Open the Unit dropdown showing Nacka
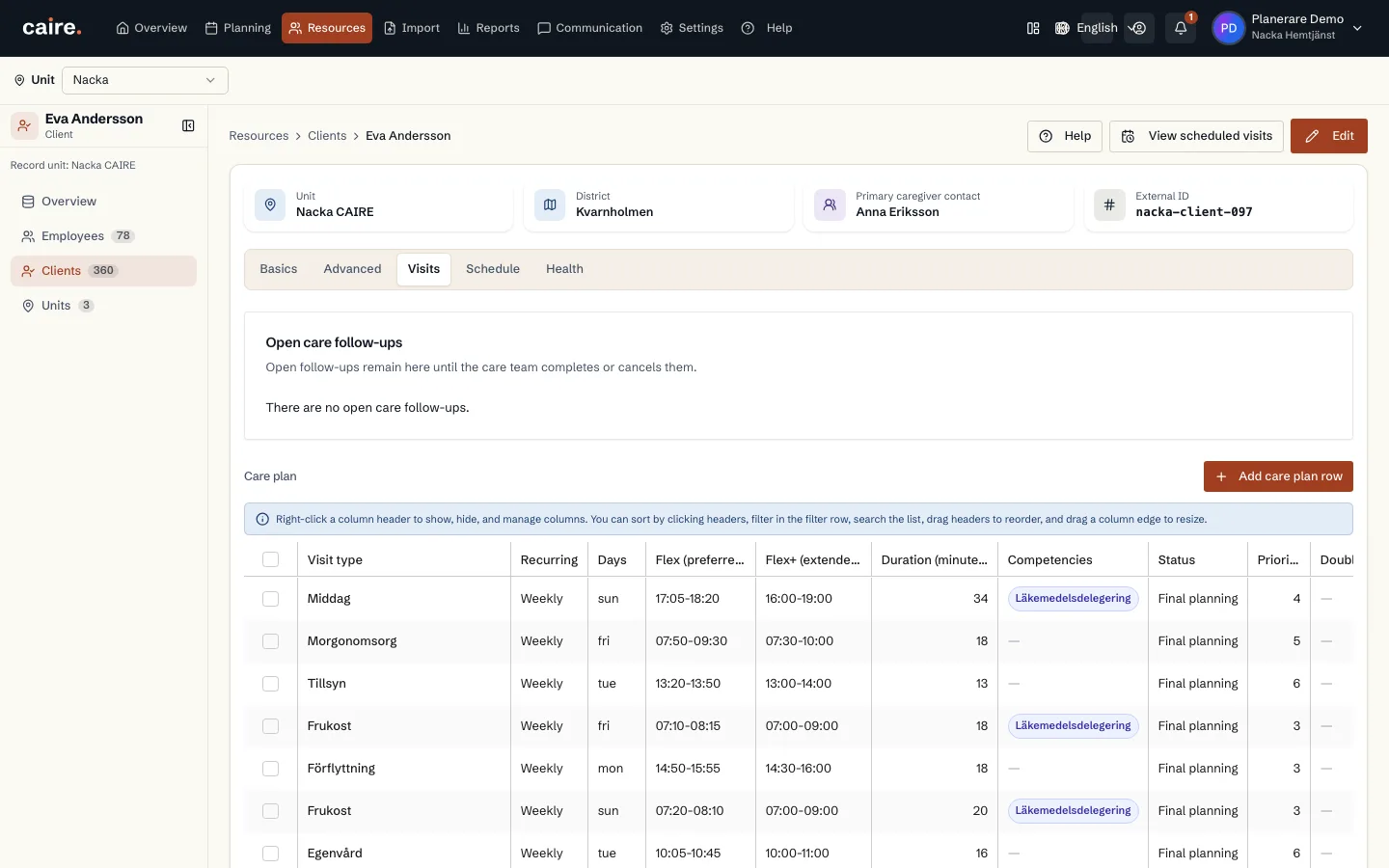The width and height of the screenshot is (1389, 868). pyautogui.click(x=145, y=80)
